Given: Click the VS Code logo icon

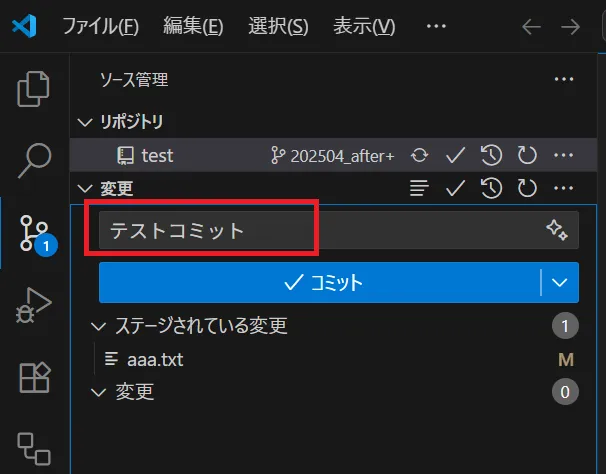Looking at the screenshot, I should click(24, 26).
